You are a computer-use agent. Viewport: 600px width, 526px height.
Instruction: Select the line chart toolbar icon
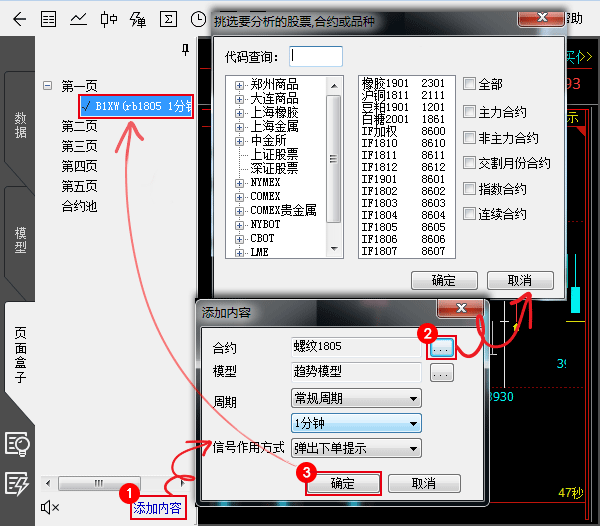79,18
